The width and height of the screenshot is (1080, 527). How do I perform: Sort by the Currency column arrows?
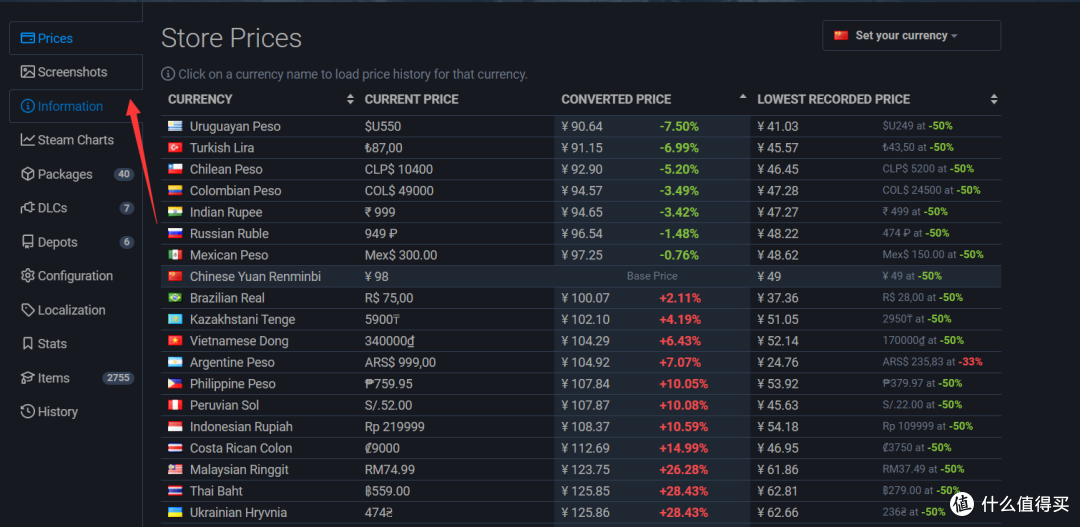point(350,100)
